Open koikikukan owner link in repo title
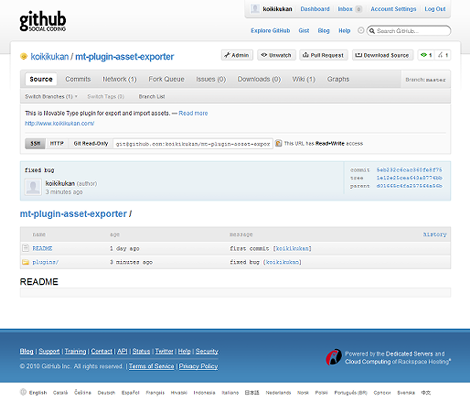Viewport: 470px width, 401px height. click(x=50, y=57)
